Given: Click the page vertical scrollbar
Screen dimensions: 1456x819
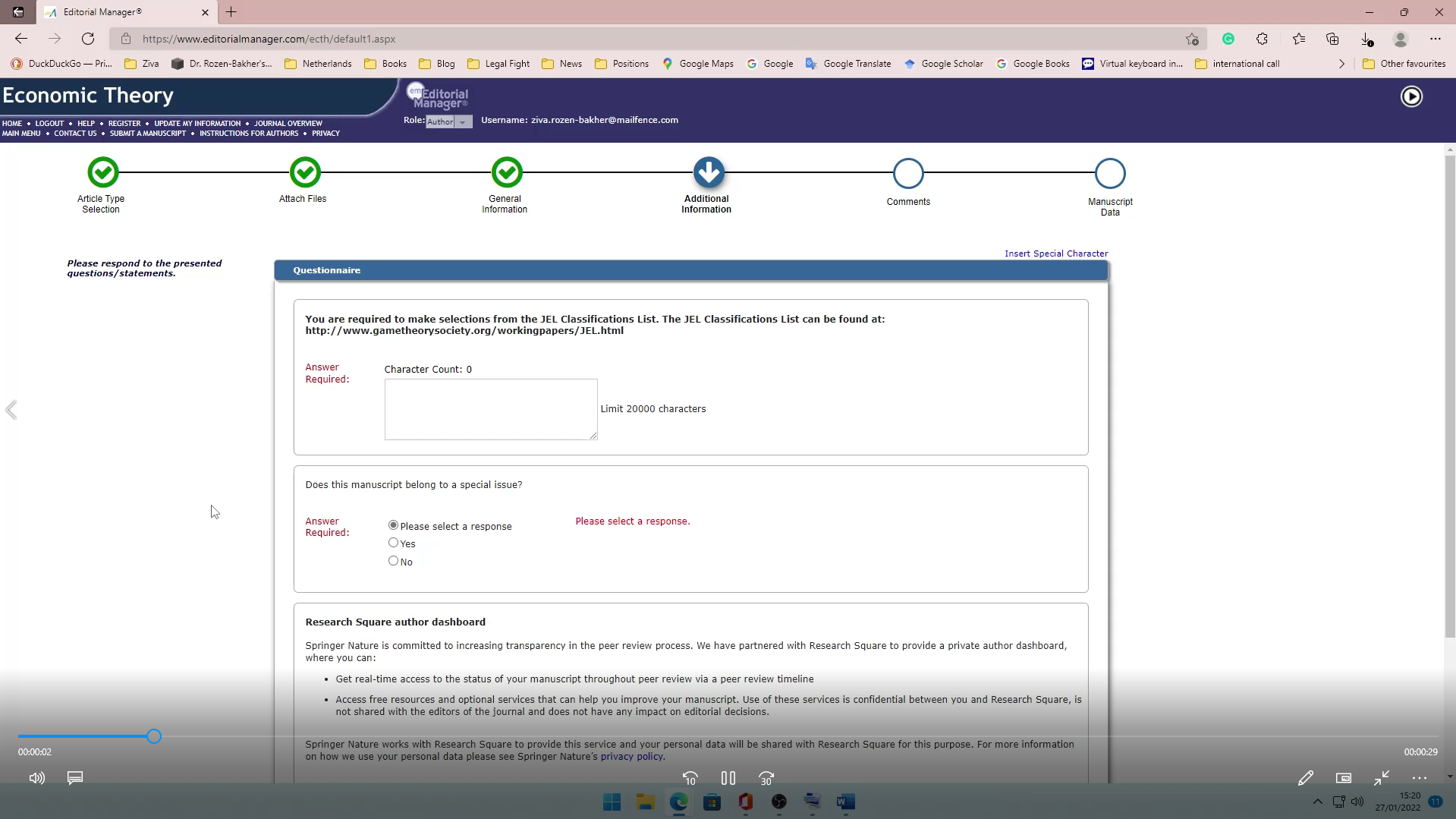Looking at the screenshot, I should point(1450,395).
